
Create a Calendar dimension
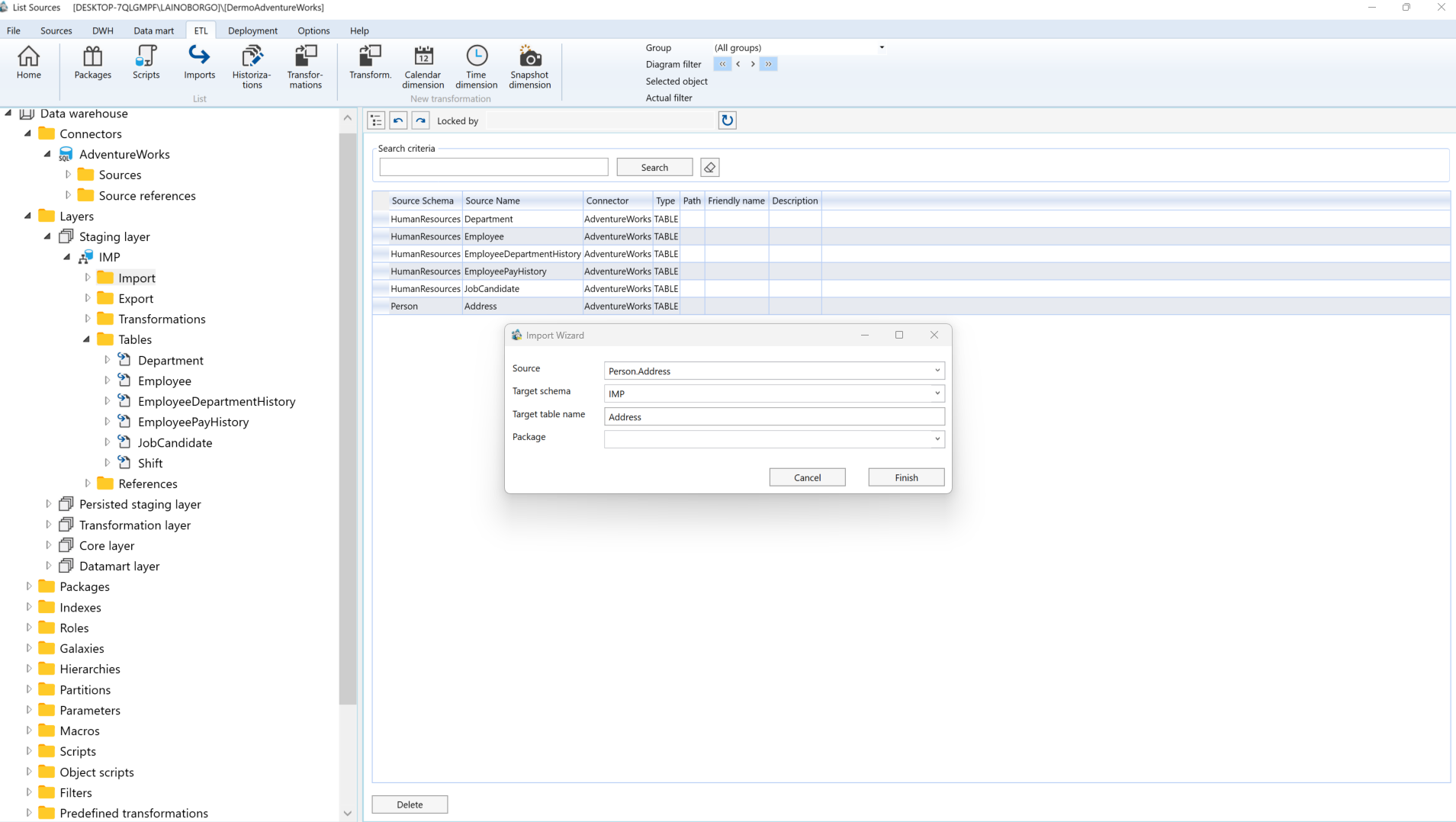pos(423,67)
